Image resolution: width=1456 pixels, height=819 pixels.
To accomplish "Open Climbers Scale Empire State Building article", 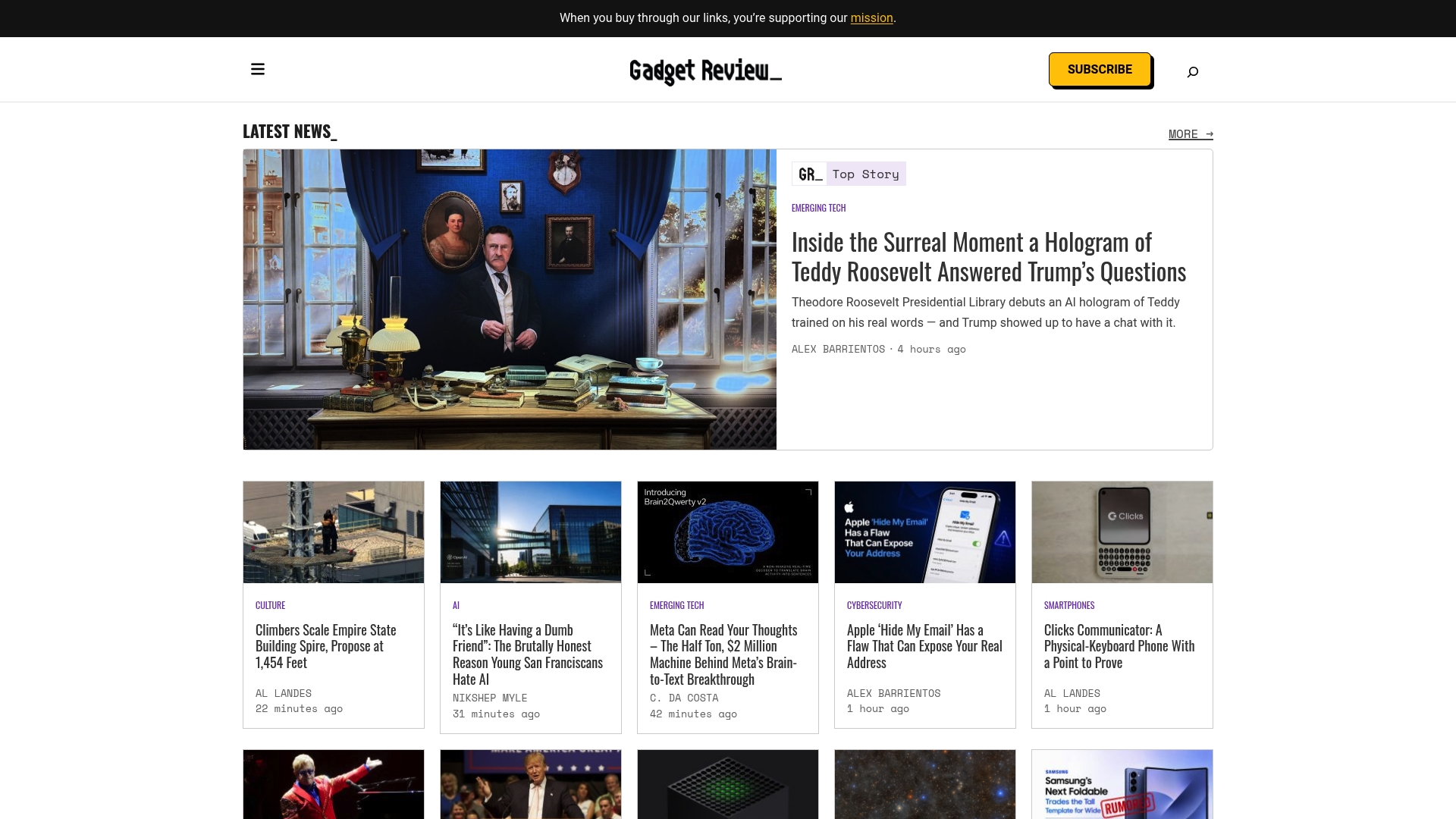I will tap(326, 646).
